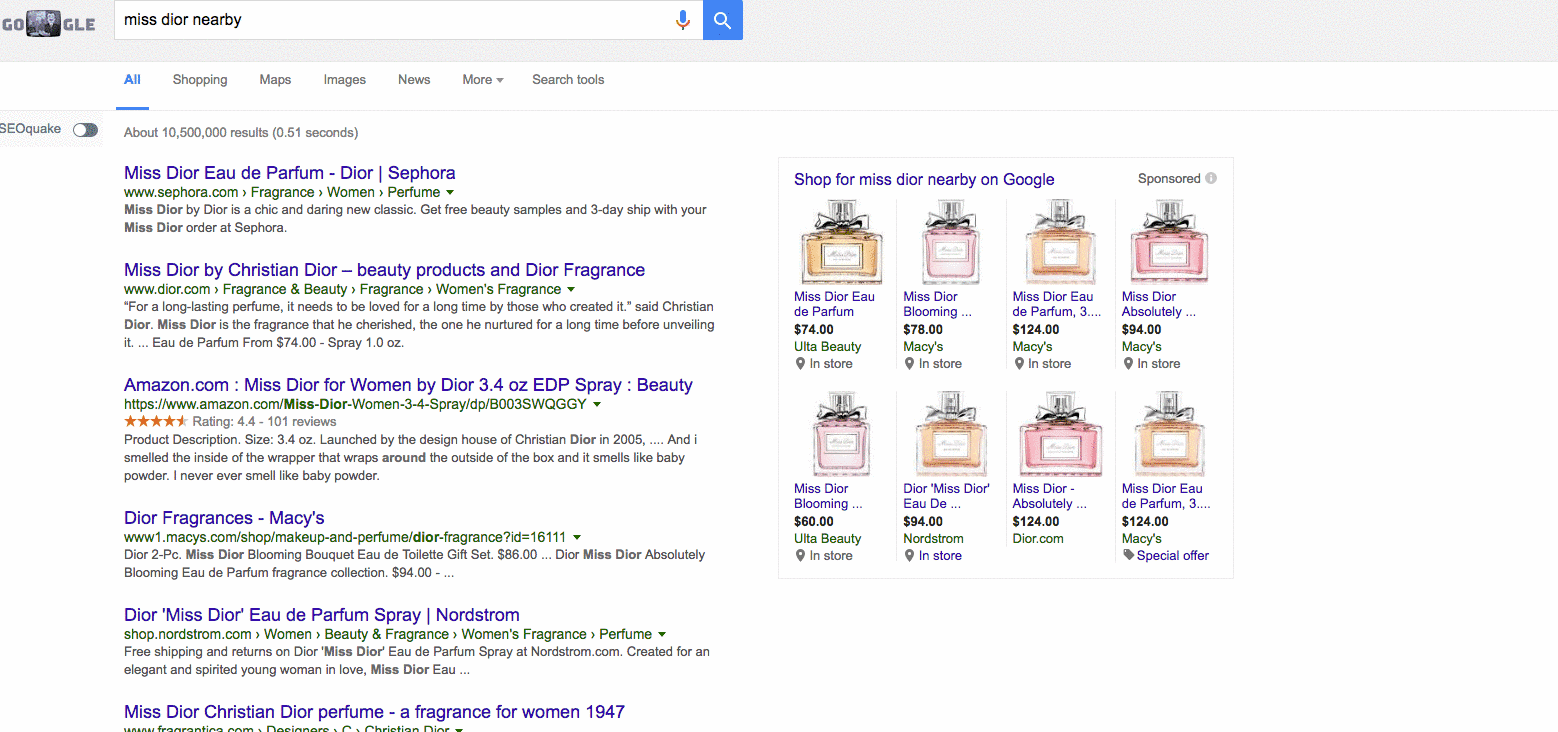Select the All tab
Image resolution: width=1558 pixels, height=732 pixels.
click(x=132, y=80)
